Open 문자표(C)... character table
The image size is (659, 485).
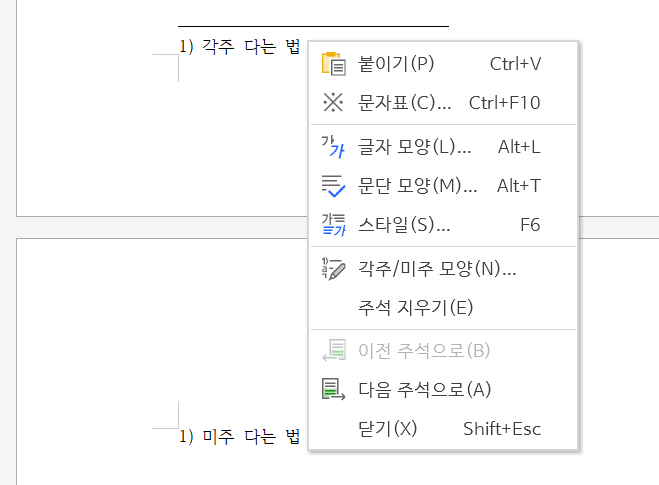[x=443, y=103]
